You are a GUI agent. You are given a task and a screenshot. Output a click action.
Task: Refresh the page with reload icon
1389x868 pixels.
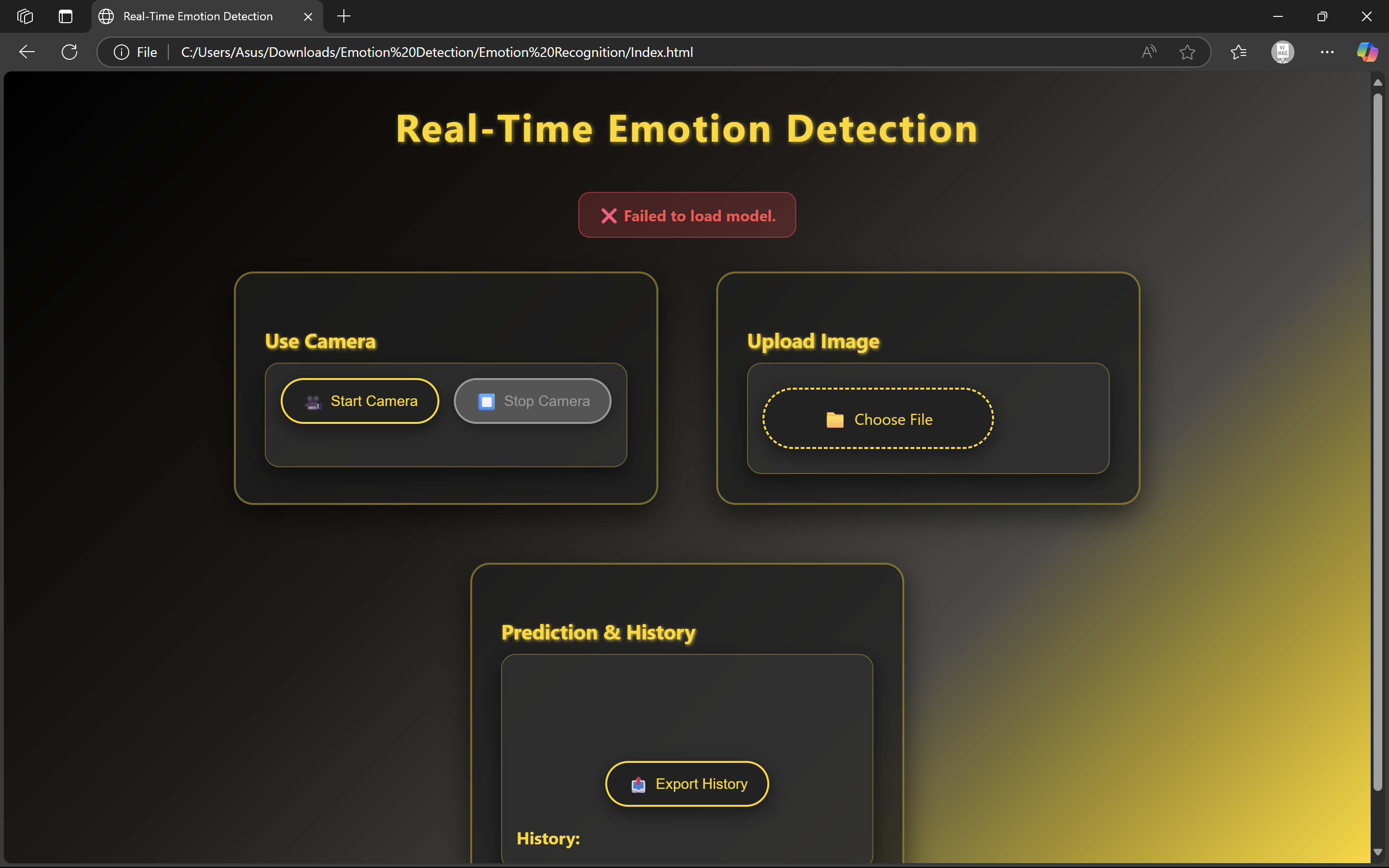click(69, 52)
